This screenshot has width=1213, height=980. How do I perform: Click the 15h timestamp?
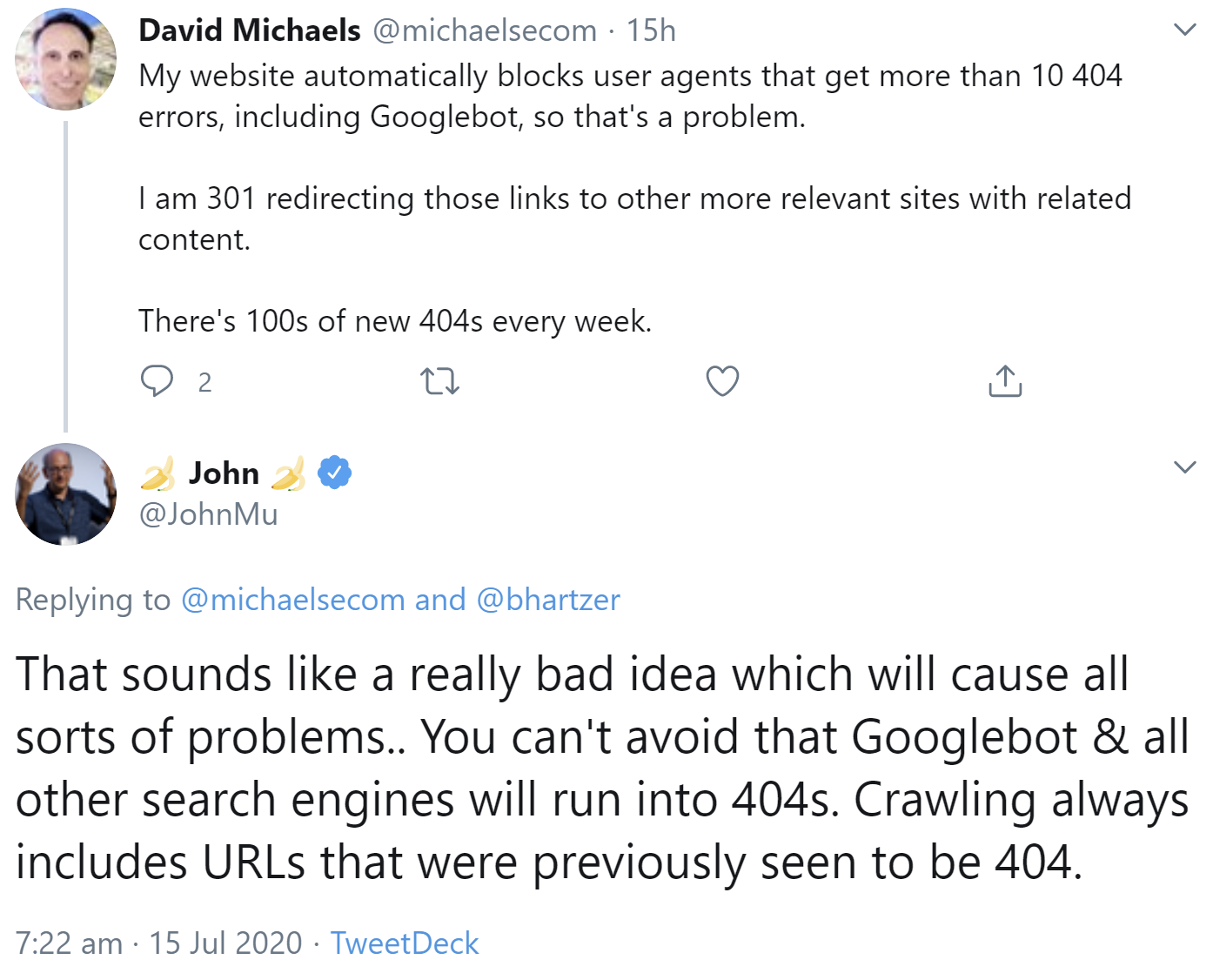click(651, 29)
